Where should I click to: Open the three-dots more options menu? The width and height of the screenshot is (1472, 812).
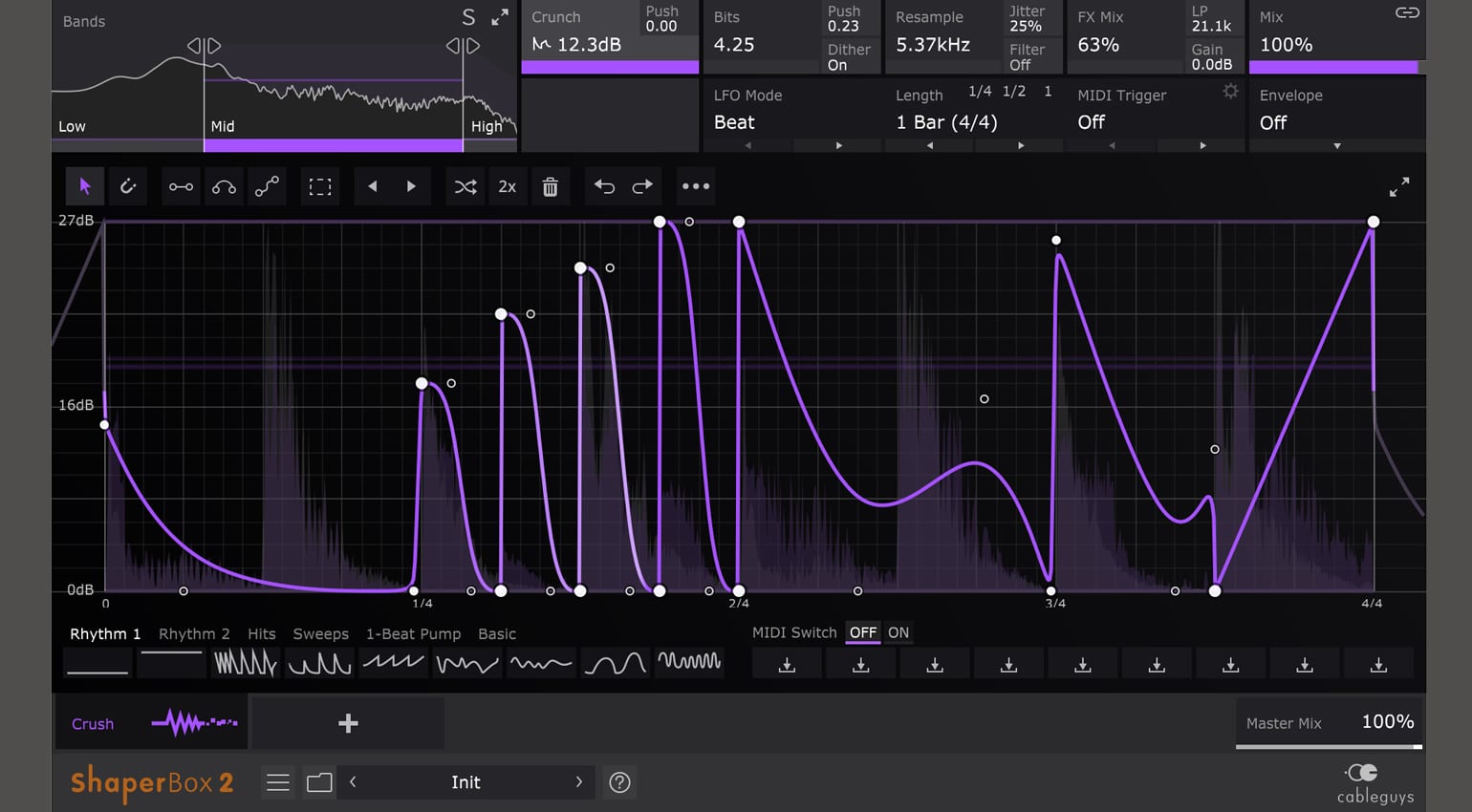(x=696, y=186)
